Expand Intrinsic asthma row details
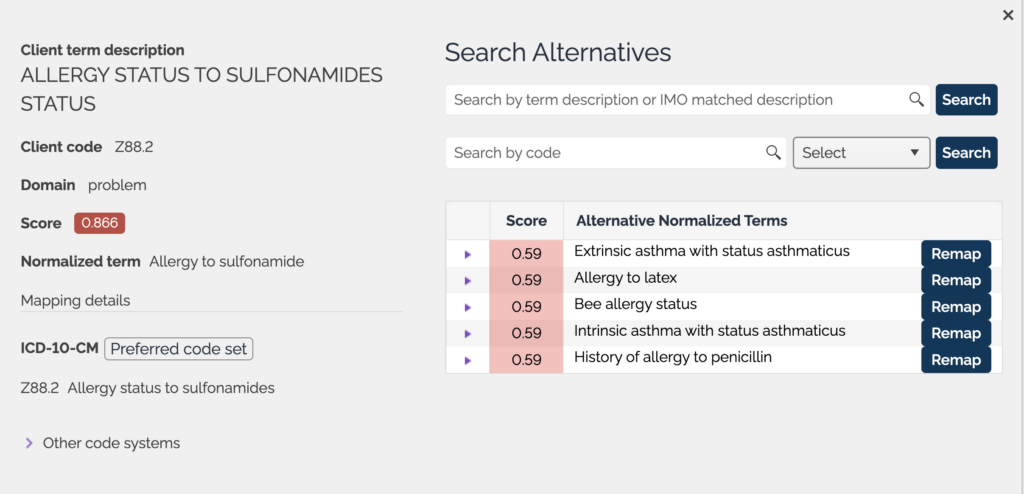This screenshot has height=494, width=1024. click(467, 334)
